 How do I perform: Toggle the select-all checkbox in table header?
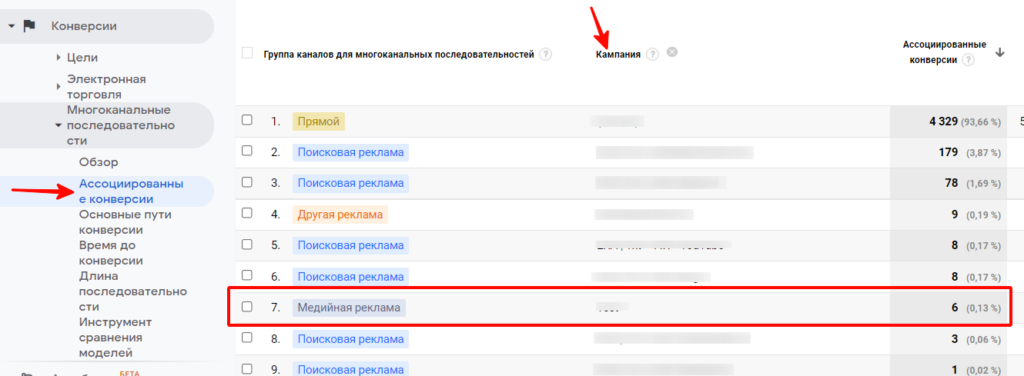point(247,54)
